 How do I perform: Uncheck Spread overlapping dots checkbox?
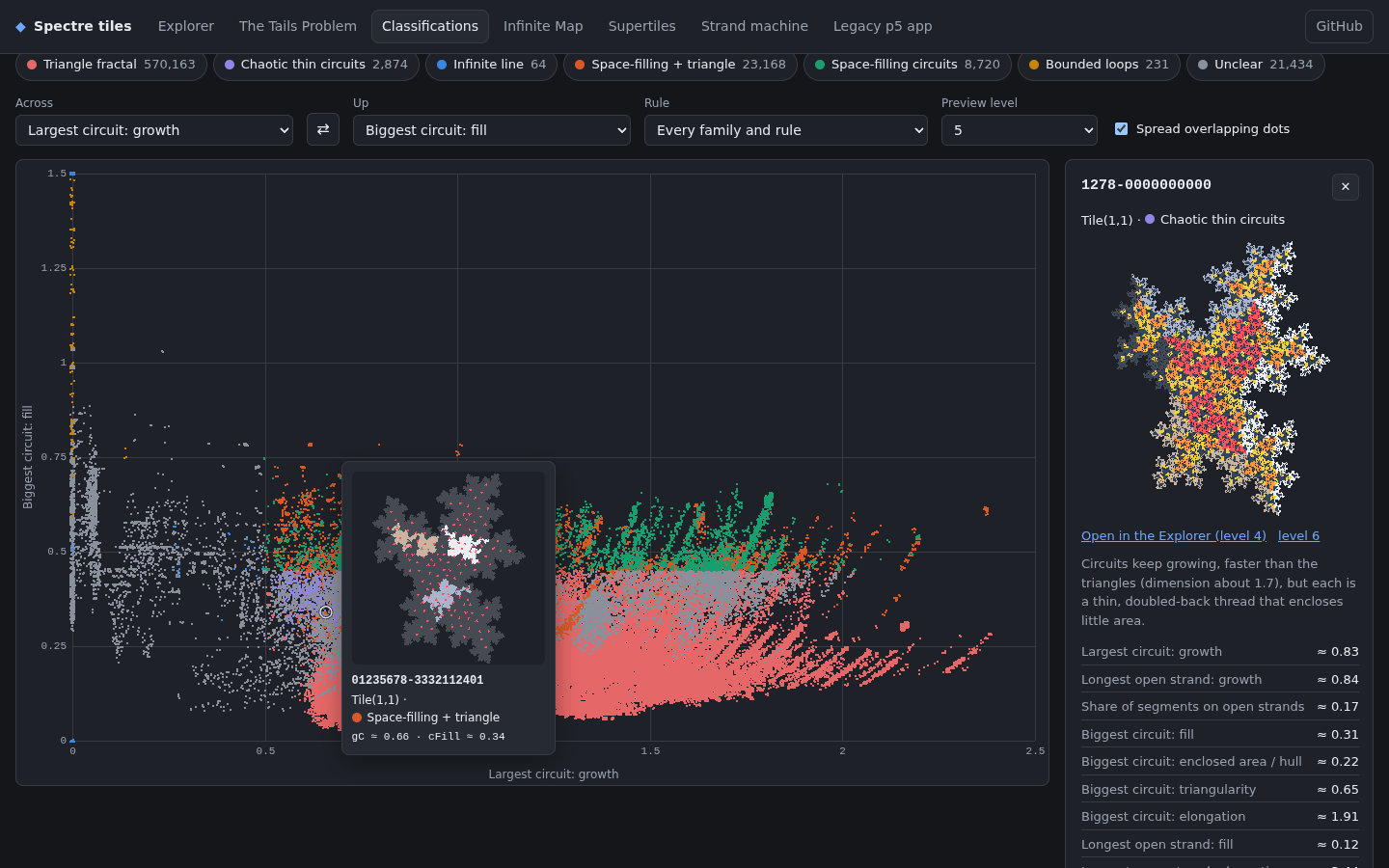pyautogui.click(x=1121, y=129)
